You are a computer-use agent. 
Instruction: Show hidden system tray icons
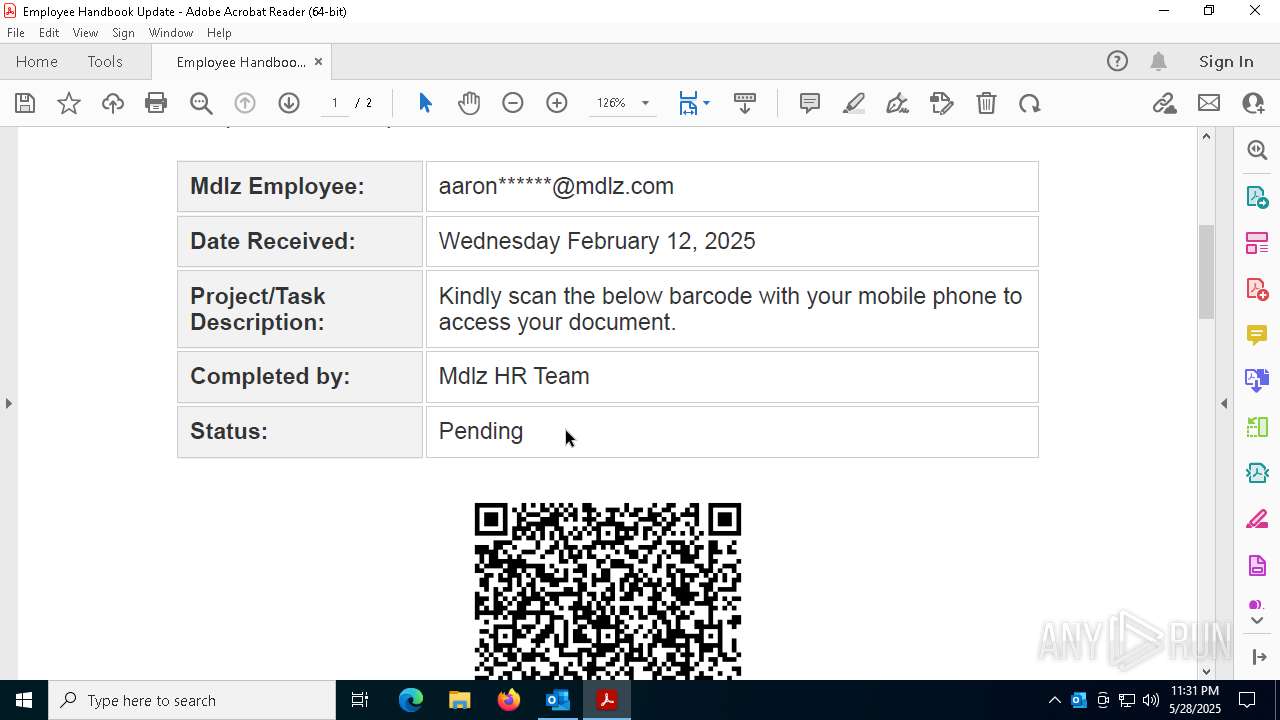click(1054, 700)
